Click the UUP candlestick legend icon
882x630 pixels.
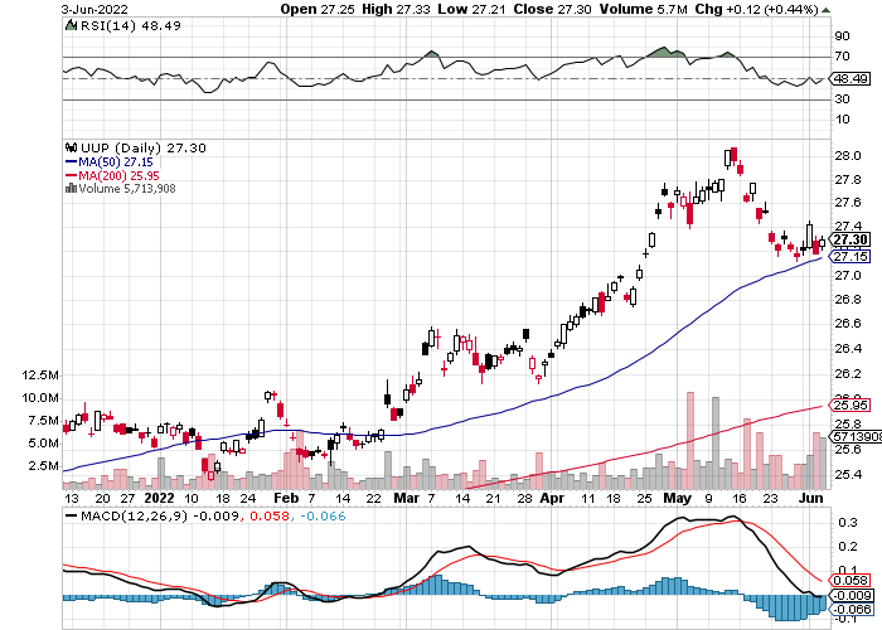(x=69, y=147)
